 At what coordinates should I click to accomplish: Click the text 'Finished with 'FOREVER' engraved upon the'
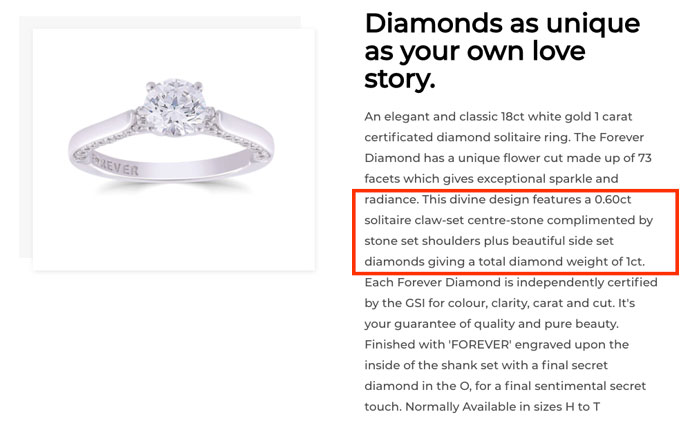click(497, 345)
